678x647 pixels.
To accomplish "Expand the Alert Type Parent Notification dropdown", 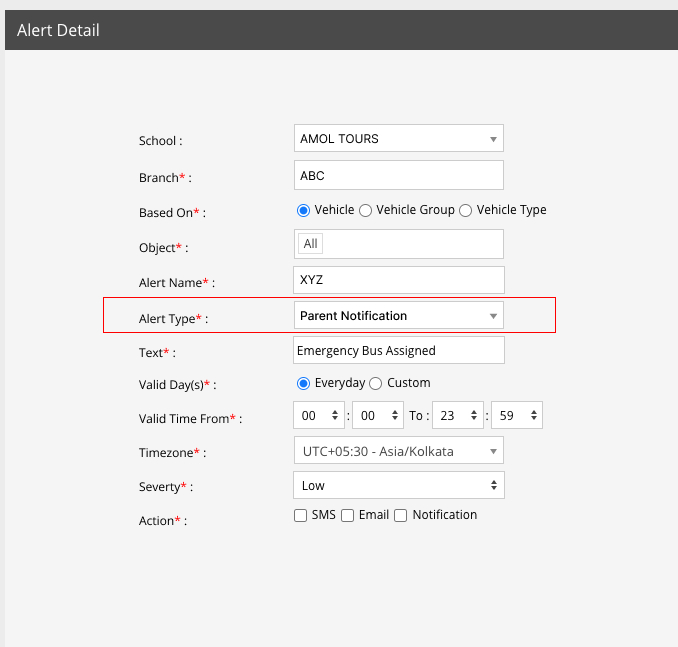I will tap(398, 316).
